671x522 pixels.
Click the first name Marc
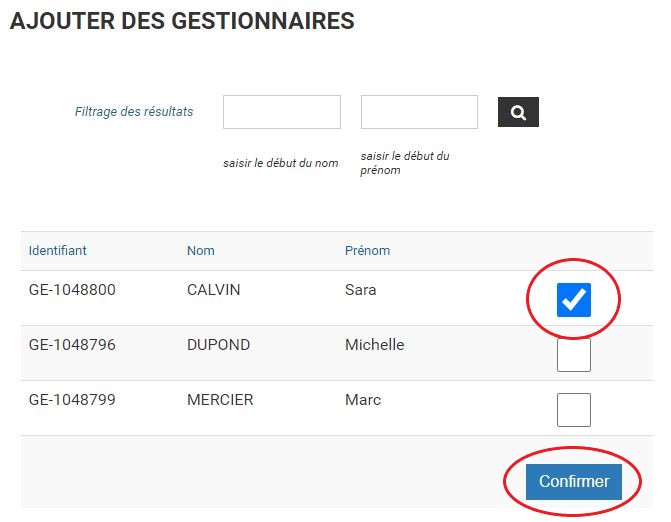tap(363, 400)
